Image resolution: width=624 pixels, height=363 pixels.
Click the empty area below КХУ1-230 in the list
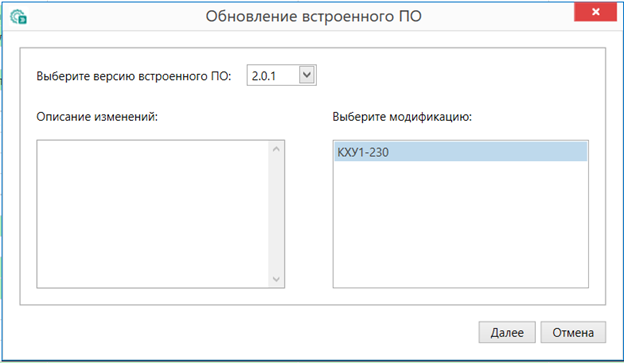(460, 224)
